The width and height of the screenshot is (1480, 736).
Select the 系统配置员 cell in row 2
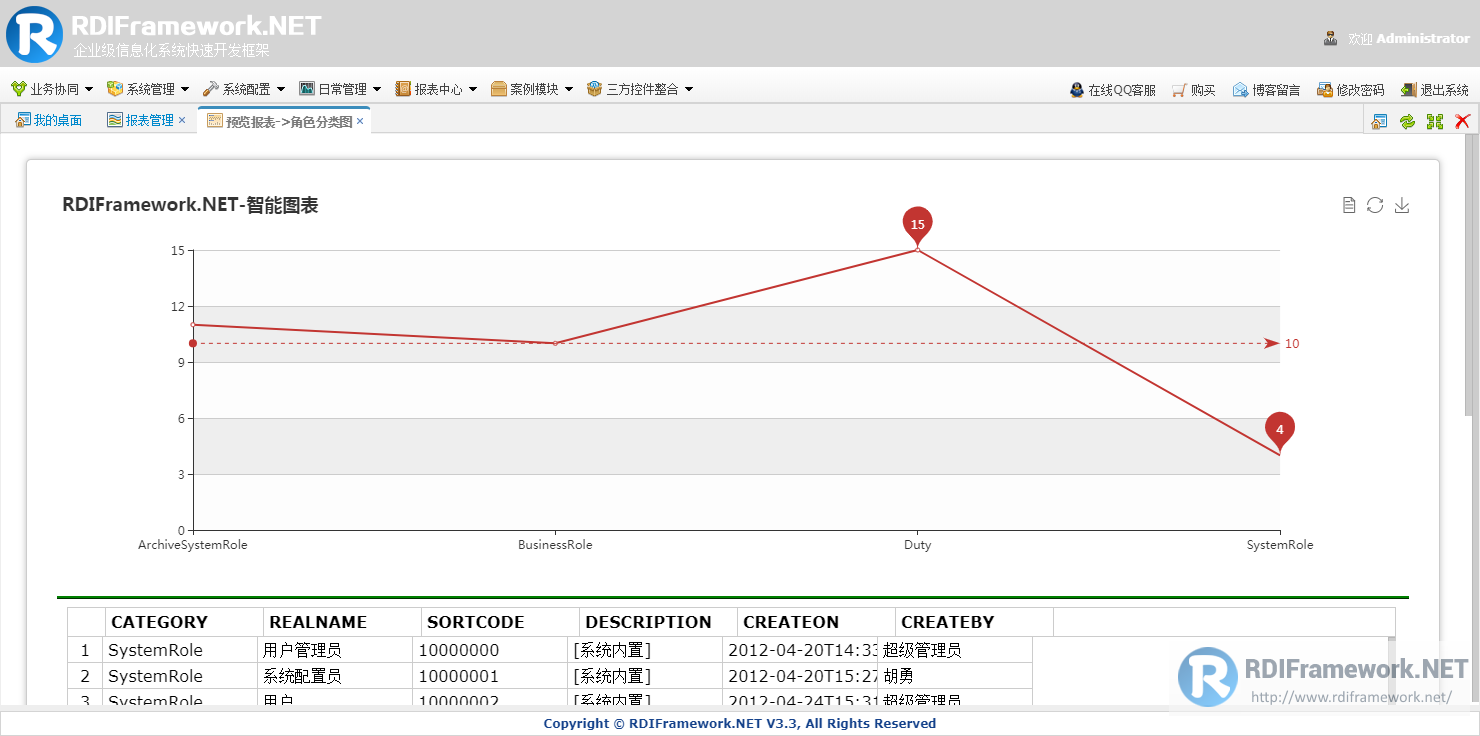tap(335, 676)
